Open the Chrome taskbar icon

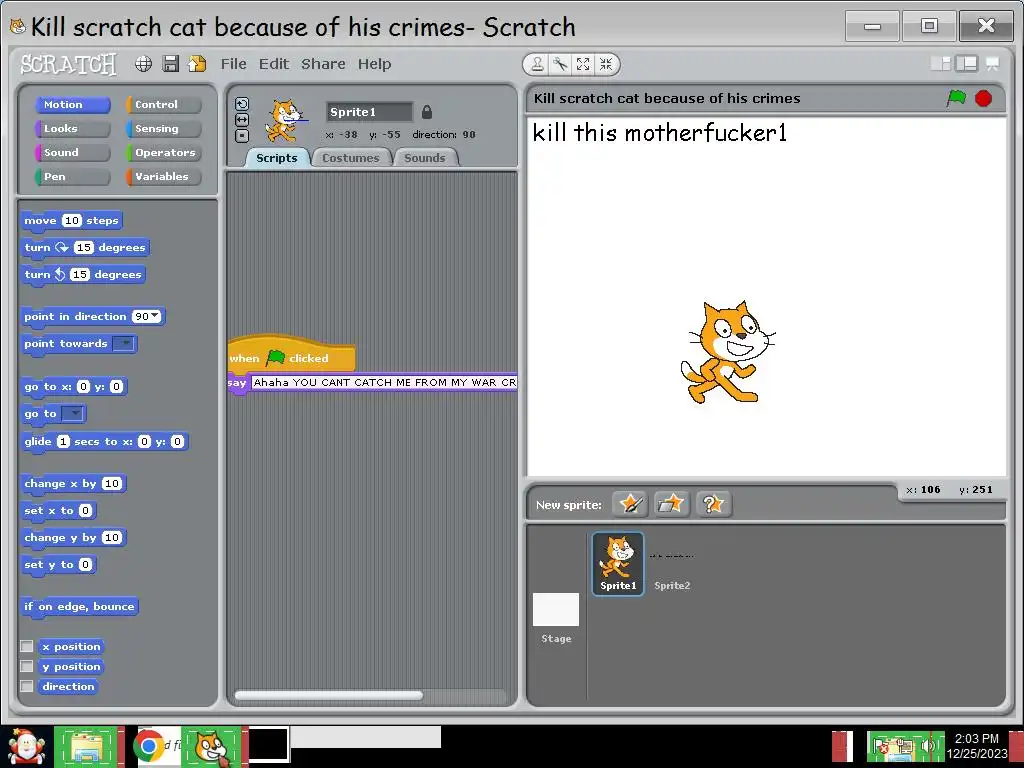tap(150, 746)
